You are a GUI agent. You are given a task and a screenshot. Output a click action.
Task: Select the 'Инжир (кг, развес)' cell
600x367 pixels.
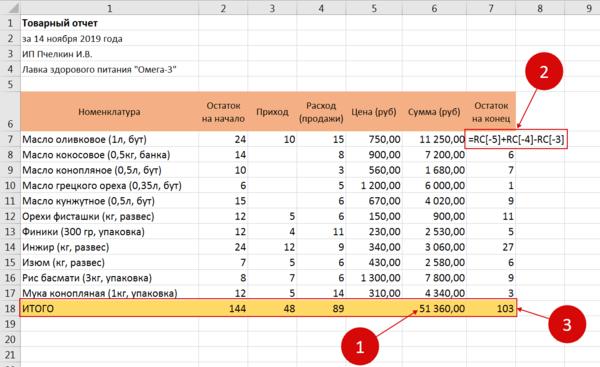coord(109,247)
